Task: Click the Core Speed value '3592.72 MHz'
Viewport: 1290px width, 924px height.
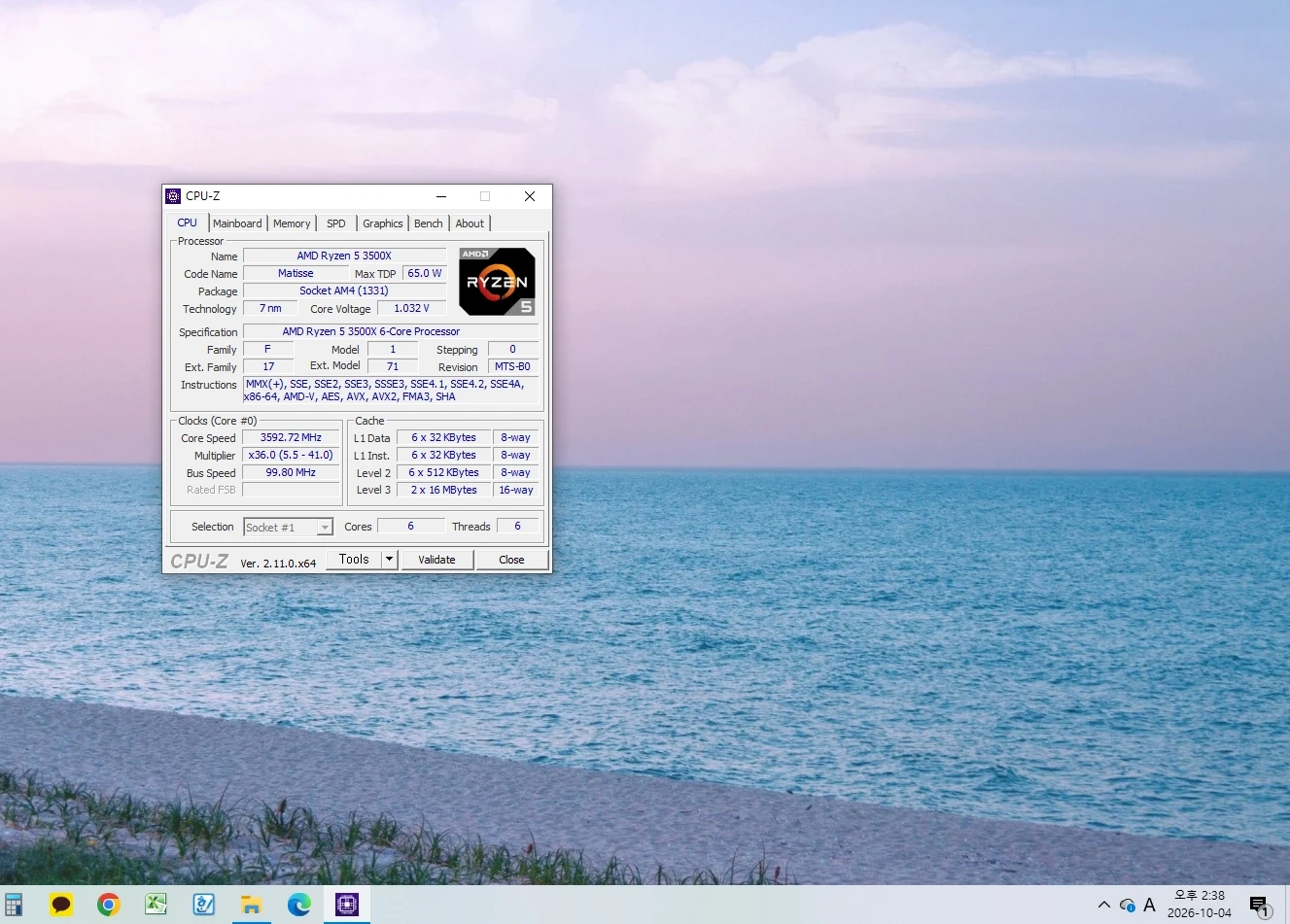Action: click(x=291, y=437)
